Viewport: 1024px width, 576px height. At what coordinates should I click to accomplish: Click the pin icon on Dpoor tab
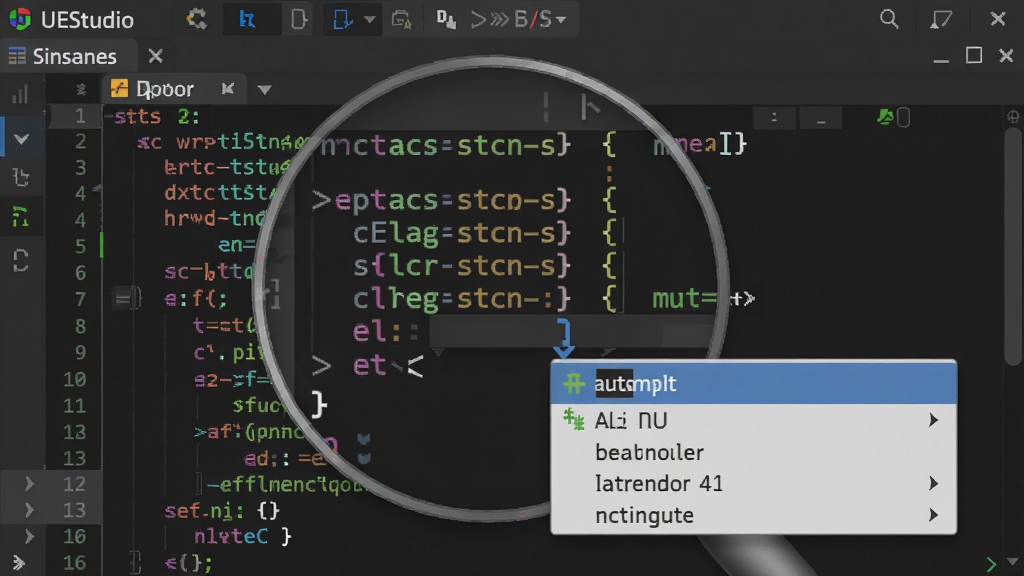tap(227, 88)
